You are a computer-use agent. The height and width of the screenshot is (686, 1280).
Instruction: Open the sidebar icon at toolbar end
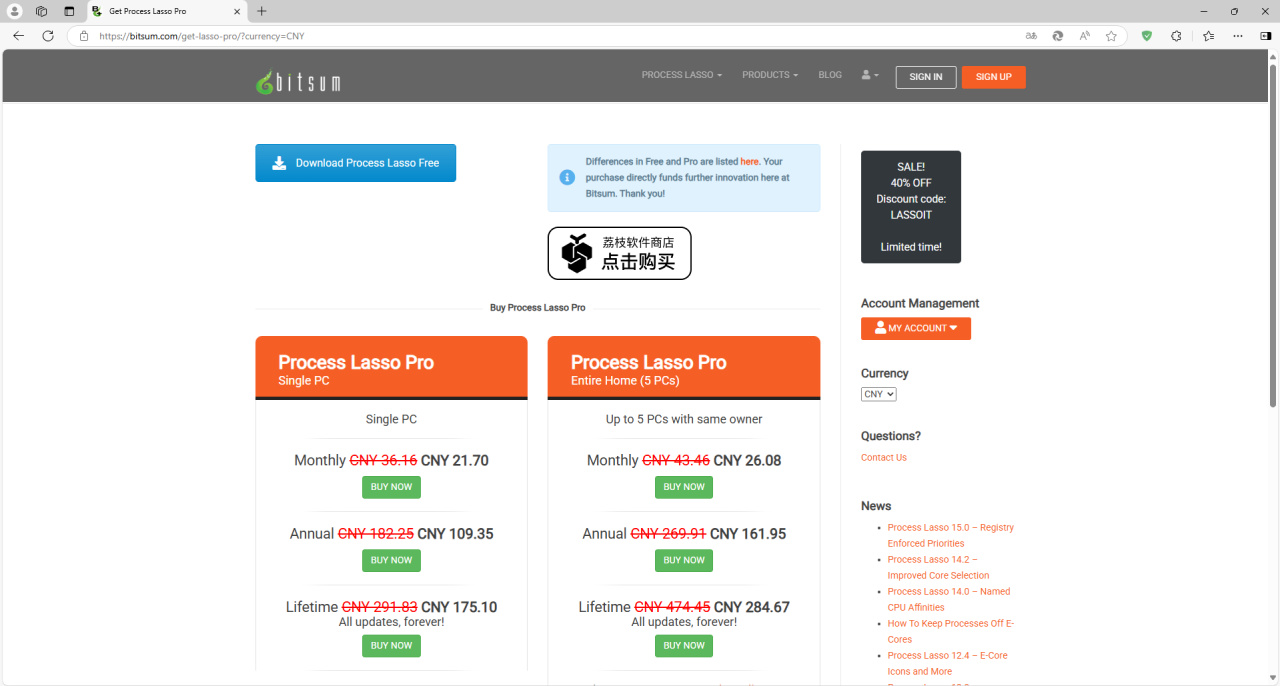pos(1266,36)
